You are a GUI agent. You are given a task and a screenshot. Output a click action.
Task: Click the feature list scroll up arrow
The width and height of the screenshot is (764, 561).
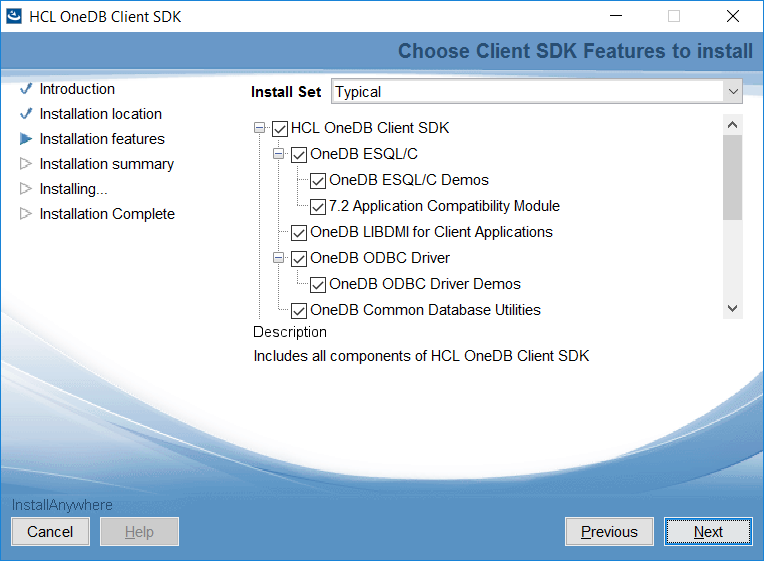click(x=732, y=125)
